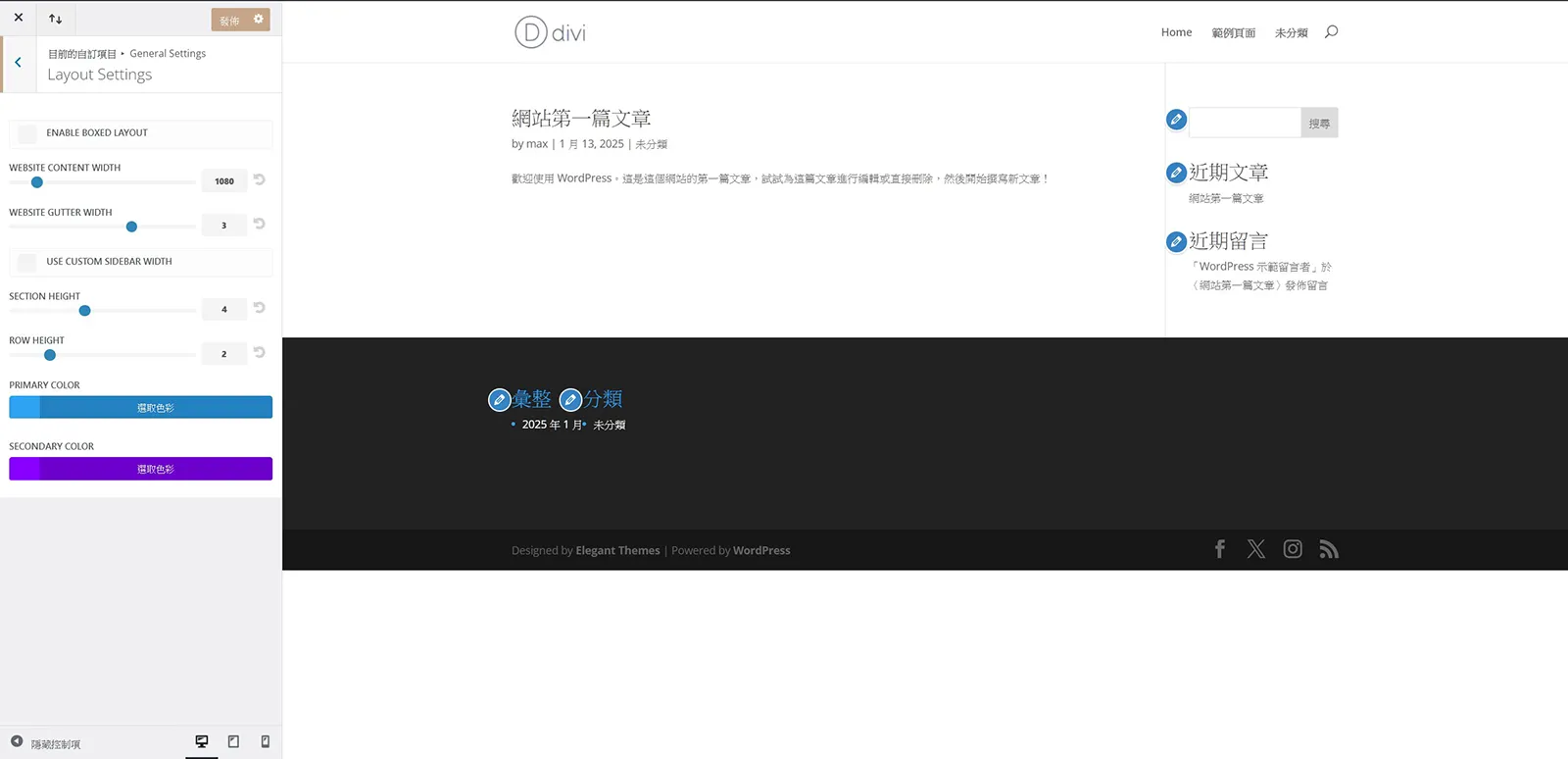Reset Section Height value
This screenshot has width=1568, height=759.
click(259, 308)
